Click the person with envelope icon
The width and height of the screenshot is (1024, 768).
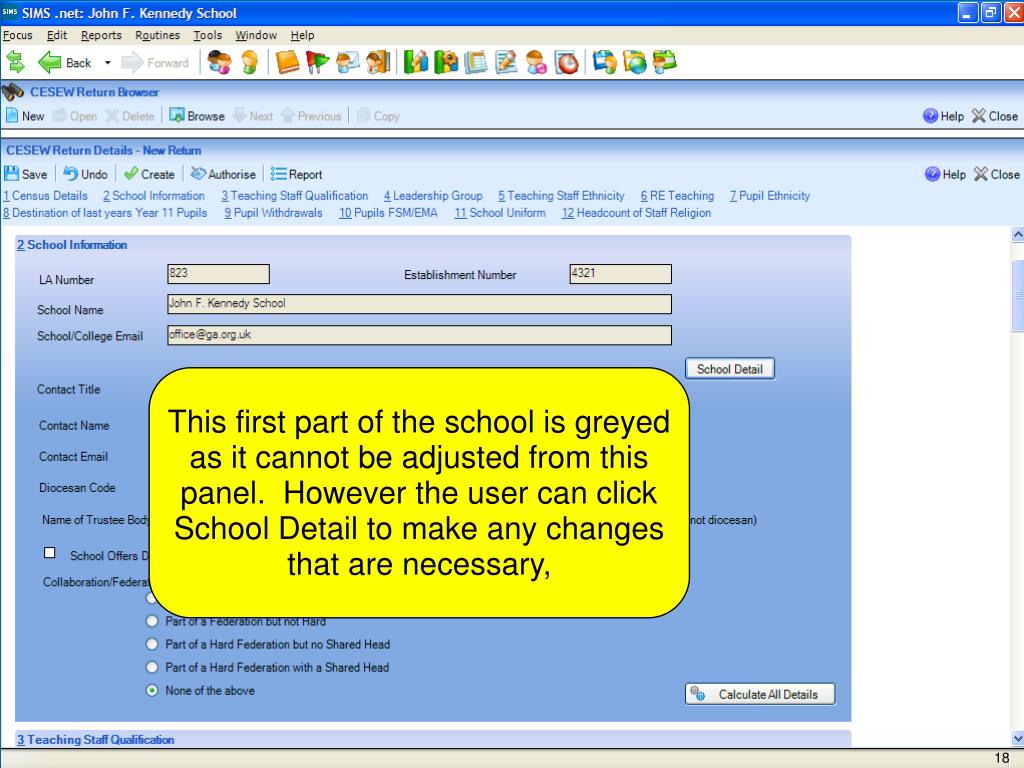click(347, 63)
